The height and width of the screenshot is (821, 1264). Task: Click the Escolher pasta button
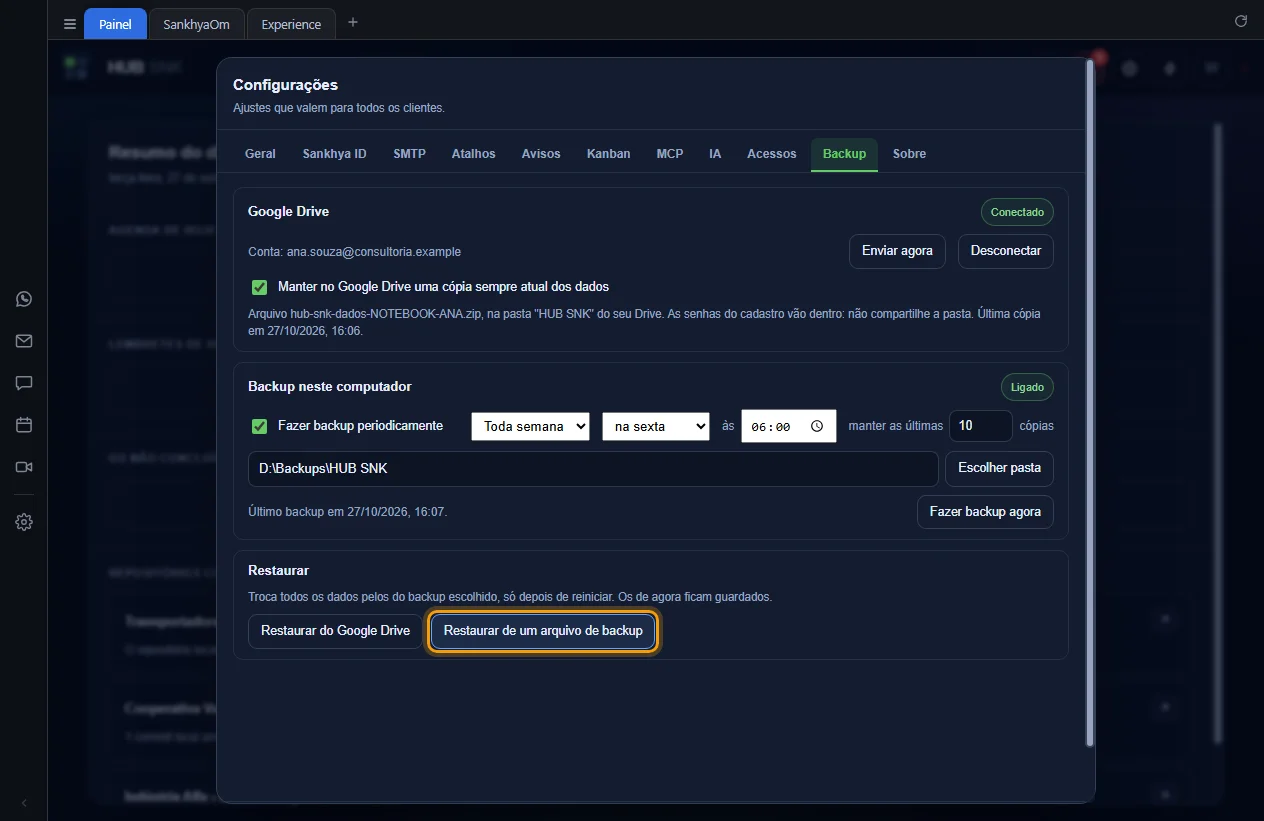999,468
